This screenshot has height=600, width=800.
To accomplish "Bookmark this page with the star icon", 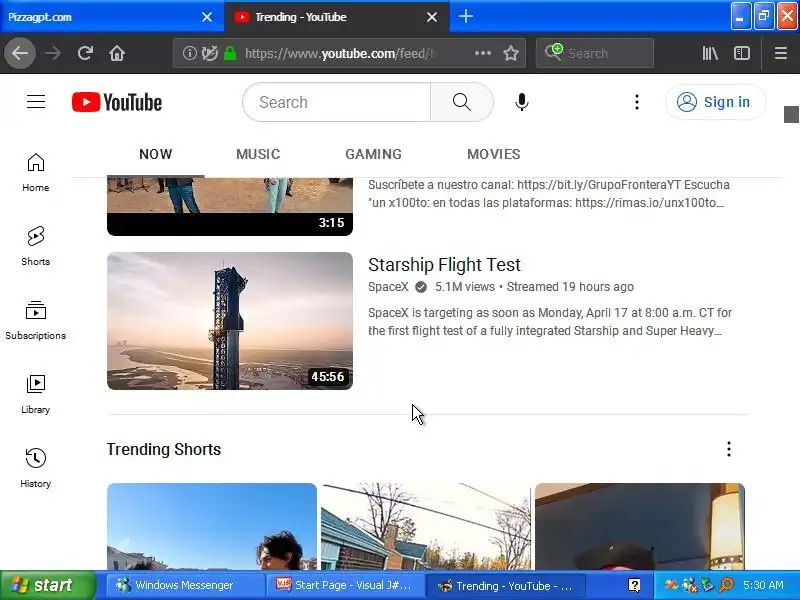I will (511, 53).
